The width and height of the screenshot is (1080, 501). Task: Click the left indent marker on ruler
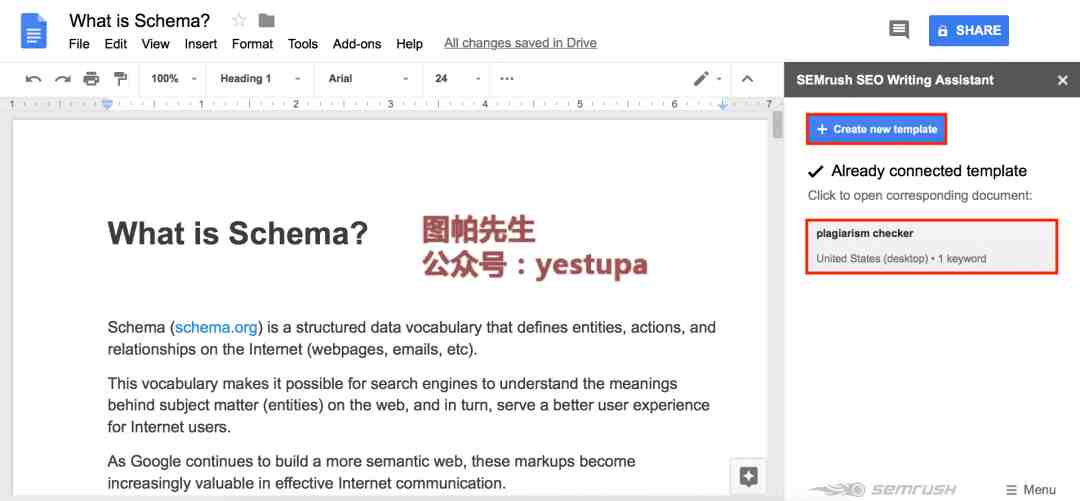point(107,104)
